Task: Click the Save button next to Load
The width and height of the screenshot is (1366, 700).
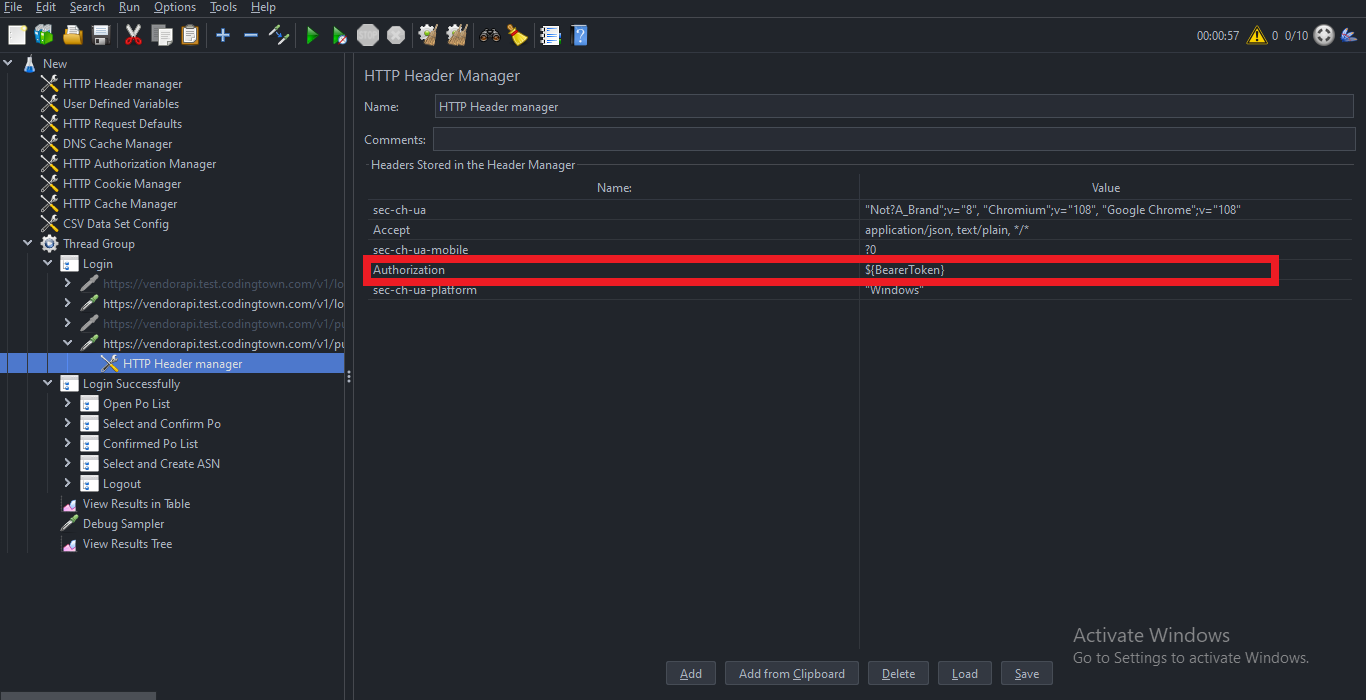Action: [x=1027, y=673]
